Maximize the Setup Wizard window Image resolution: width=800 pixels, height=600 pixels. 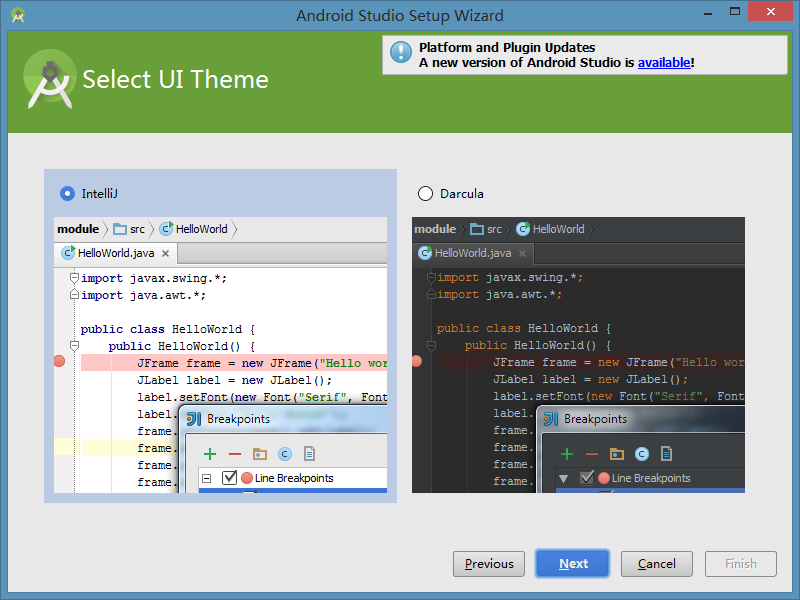click(735, 11)
